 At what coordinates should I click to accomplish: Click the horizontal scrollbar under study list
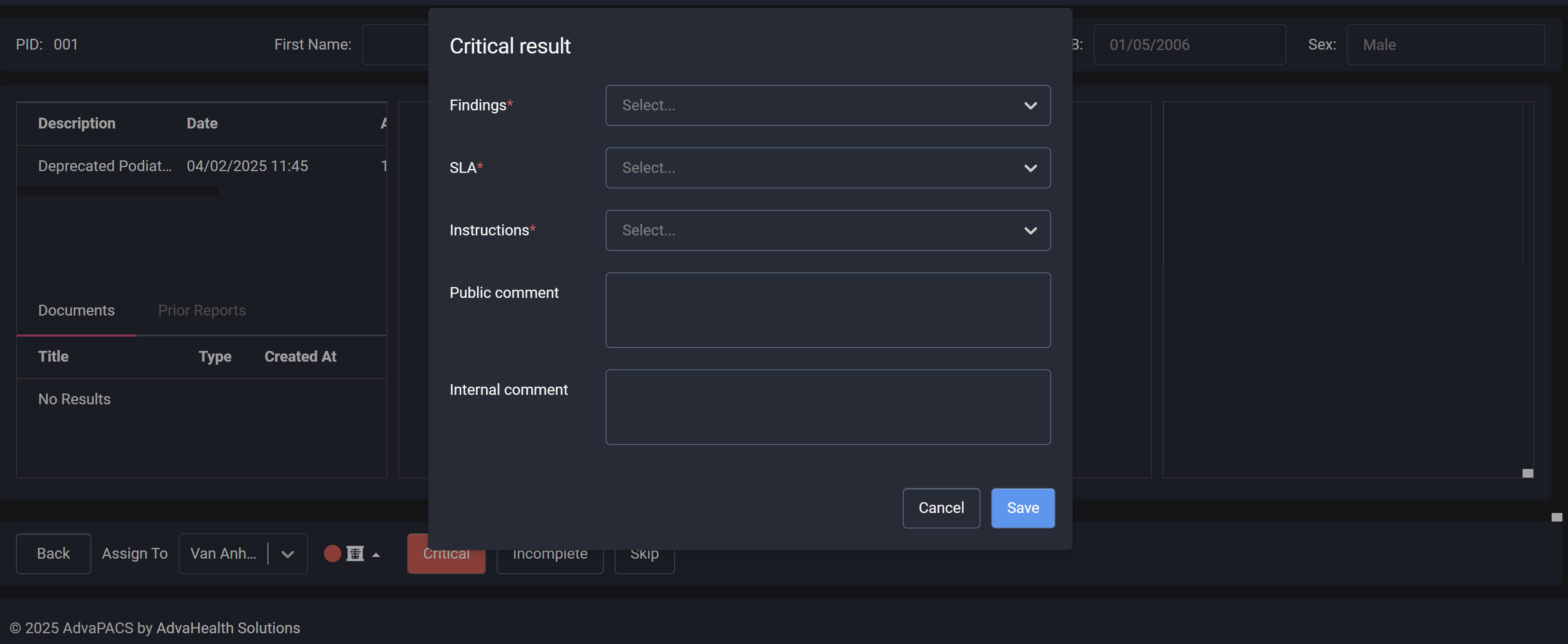click(117, 191)
